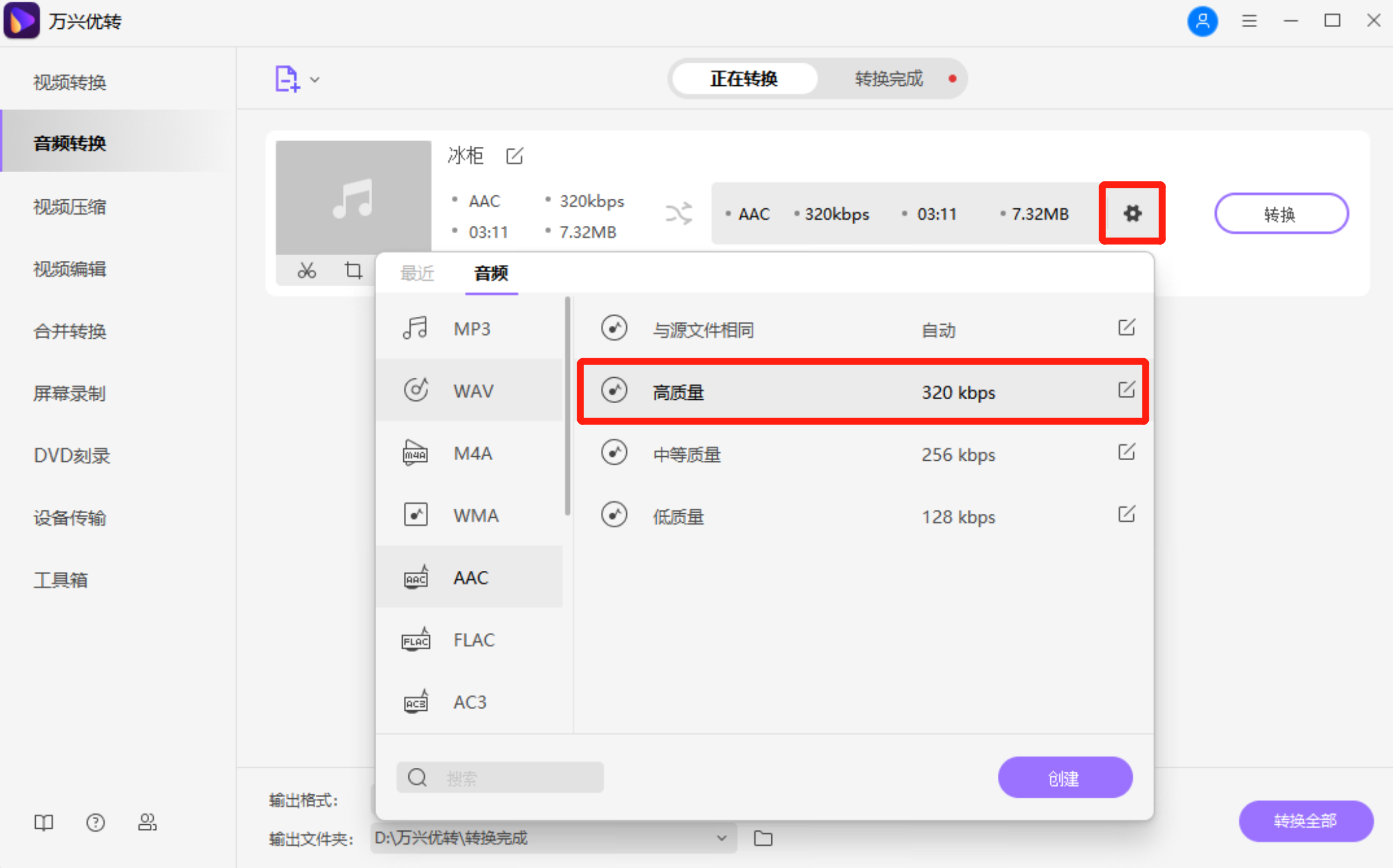Click the add file import icon
This screenshot has width=1393, height=868.
[286, 79]
